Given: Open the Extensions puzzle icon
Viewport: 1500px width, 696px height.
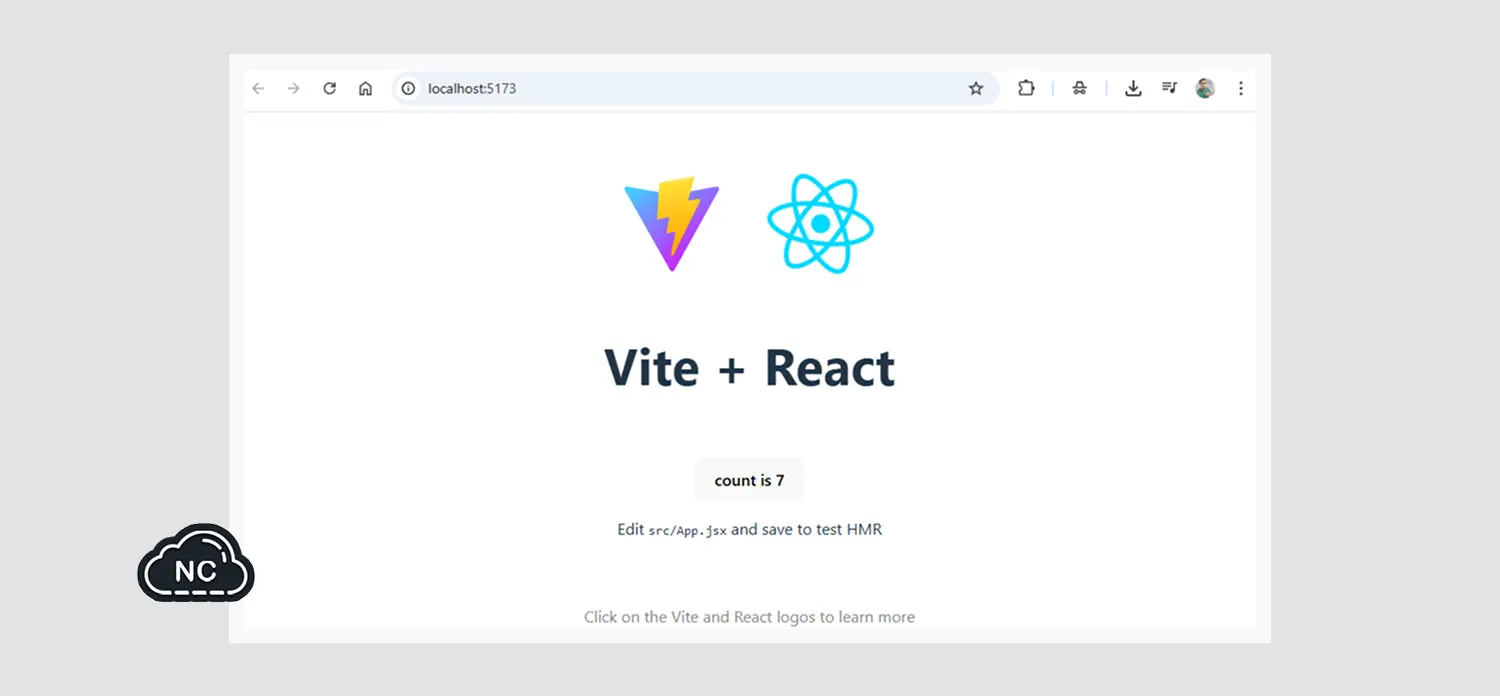Looking at the screenshot, I should [1026, 89].
